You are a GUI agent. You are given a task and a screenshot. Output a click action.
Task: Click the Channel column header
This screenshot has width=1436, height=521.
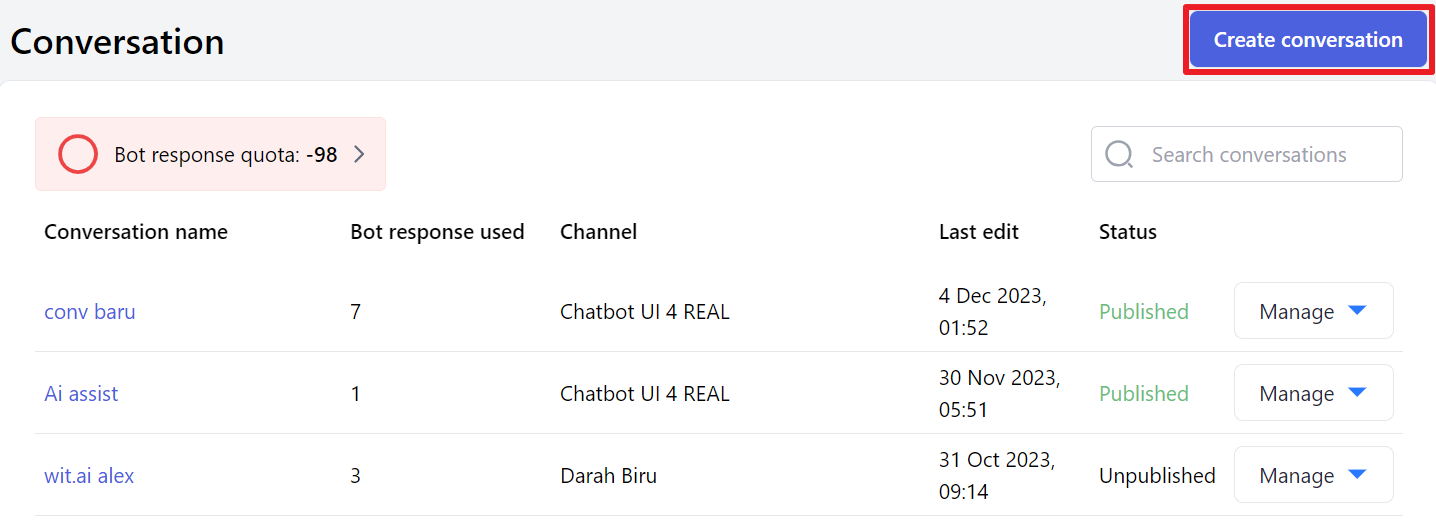click(x=598, y=232)
